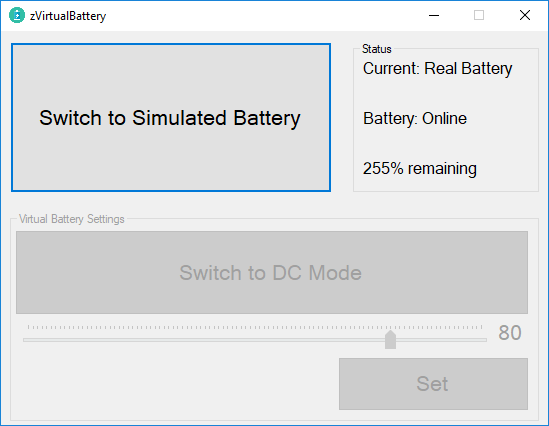This screenshot has width=549, height=426.
Task: Click the Status group box label
Action: (376, 49)
